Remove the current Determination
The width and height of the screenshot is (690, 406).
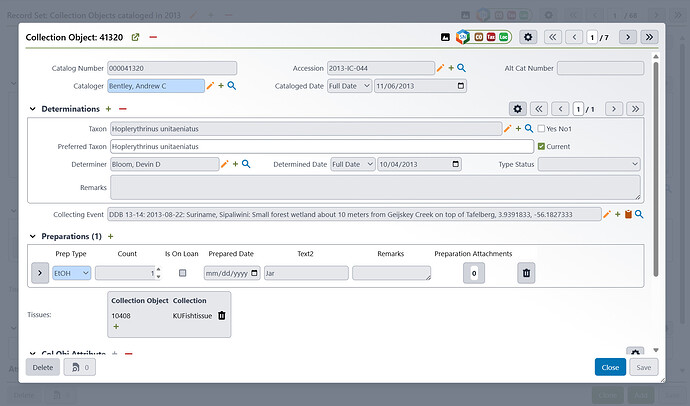[x=123, y=109]
